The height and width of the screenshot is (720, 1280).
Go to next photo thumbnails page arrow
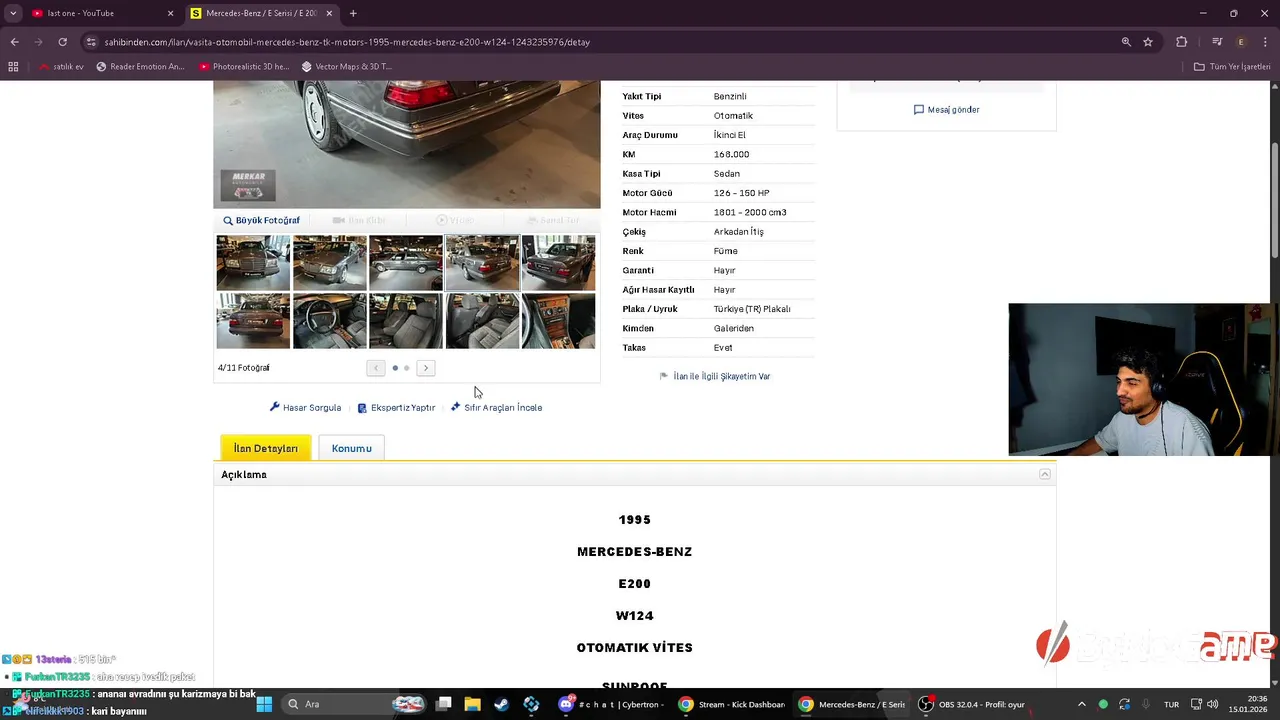[426, 368]
